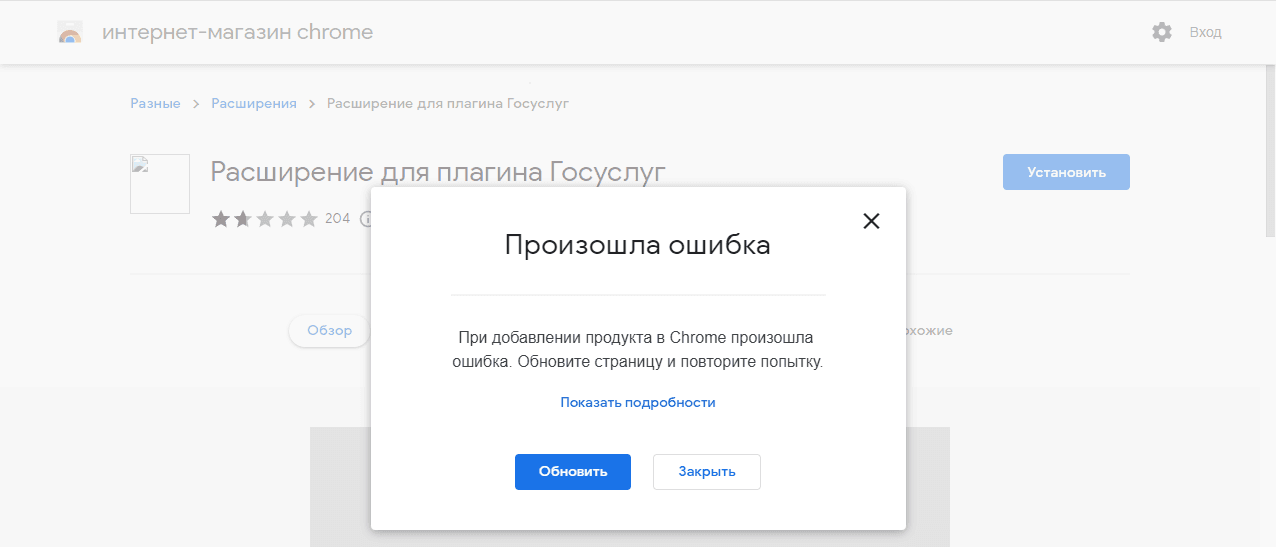Click the first rating star
Viewport: 1276px width, 547px height.
click(220, 218)
